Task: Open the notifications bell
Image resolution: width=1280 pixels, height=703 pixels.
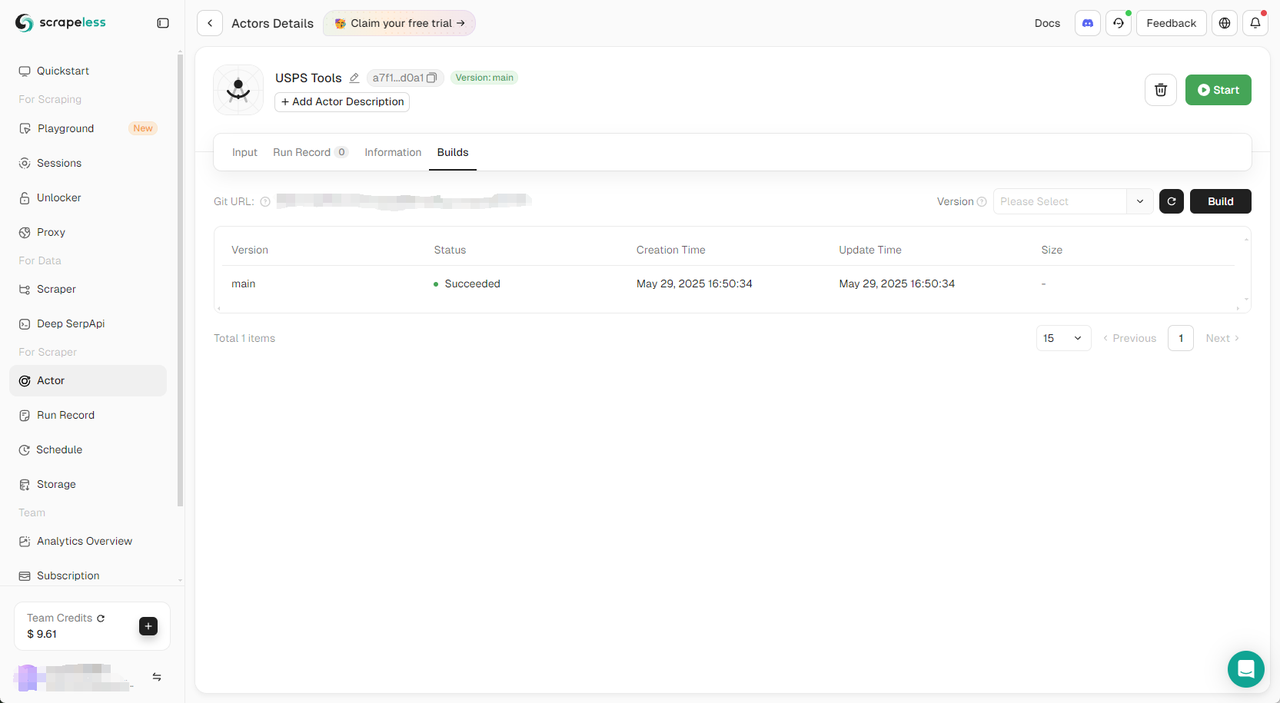Action: click(x=1255, y=23)
